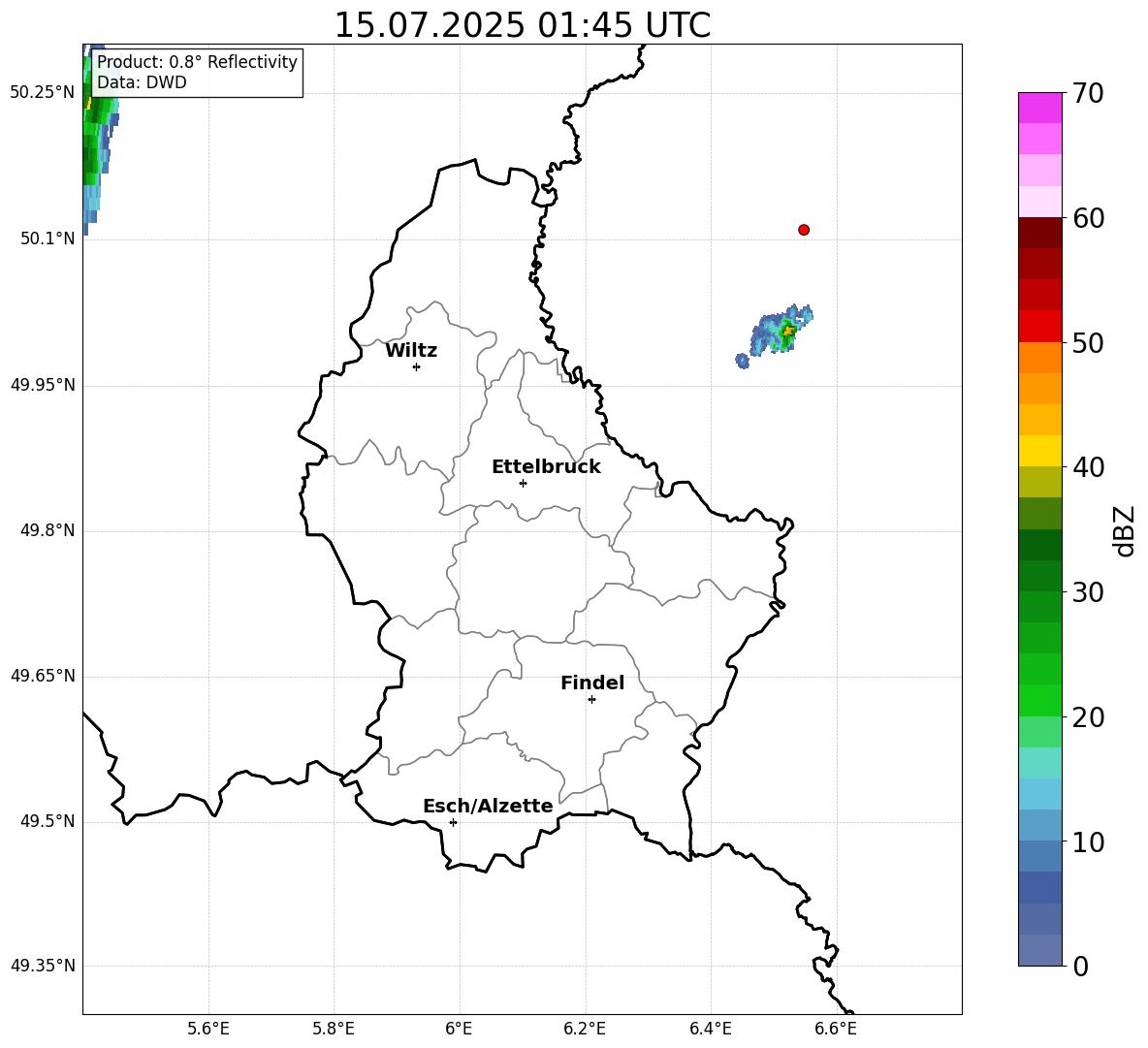Click the 50.1°N latitude label
The width and height of the screenshot is (1148, 1048).
point(48,239)
